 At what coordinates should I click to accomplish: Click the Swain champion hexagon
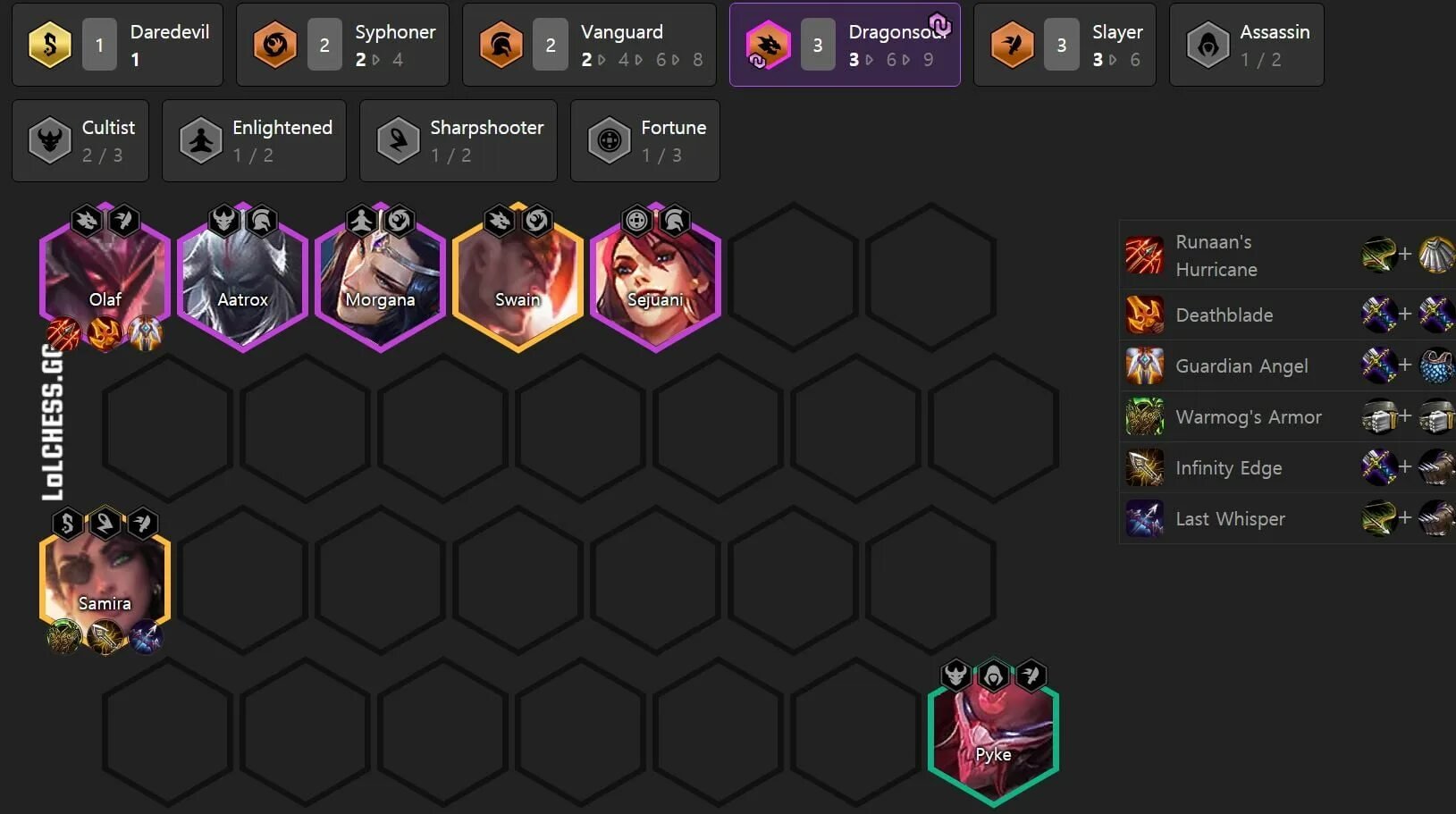click(x=518, y=277)
